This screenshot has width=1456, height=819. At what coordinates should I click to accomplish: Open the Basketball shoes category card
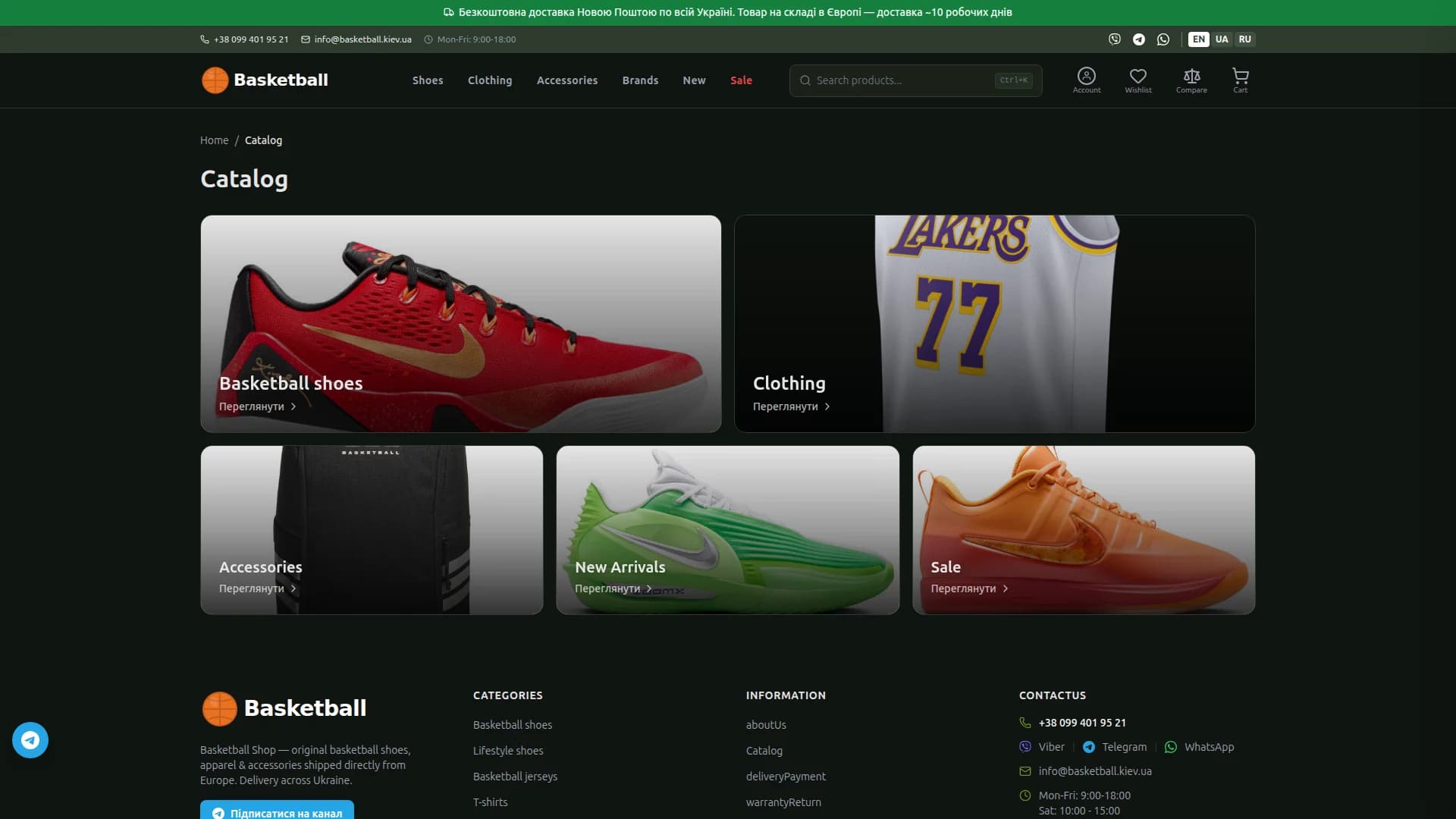pyautogui.click(x=461, y=324)
